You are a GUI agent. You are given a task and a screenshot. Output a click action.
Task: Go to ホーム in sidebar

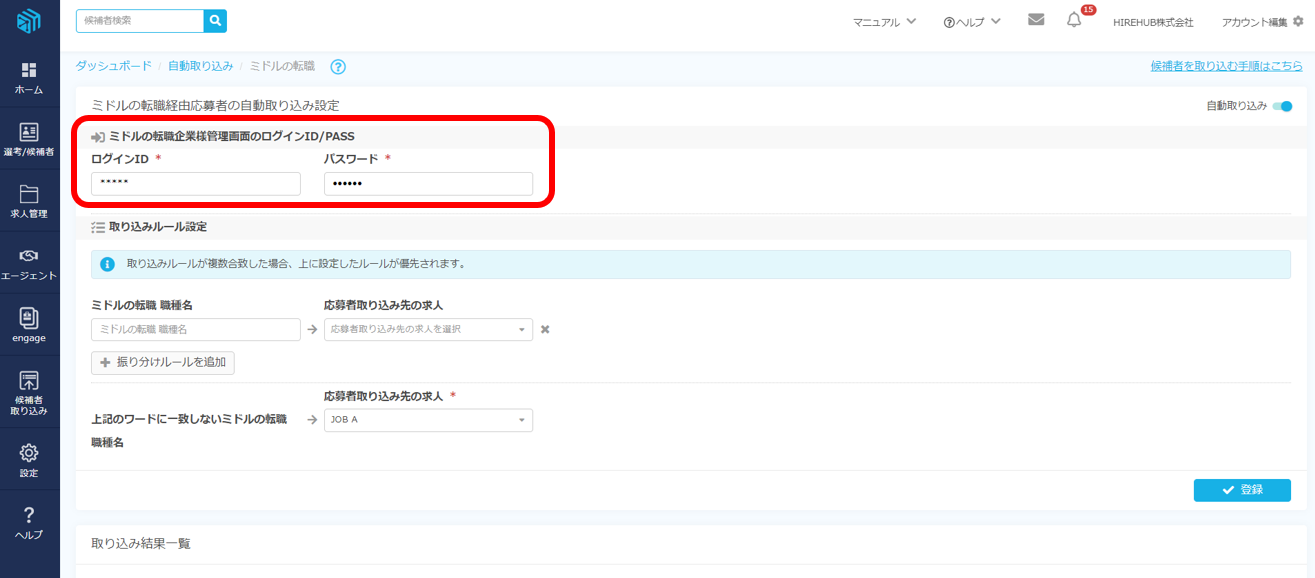(29, 78)
